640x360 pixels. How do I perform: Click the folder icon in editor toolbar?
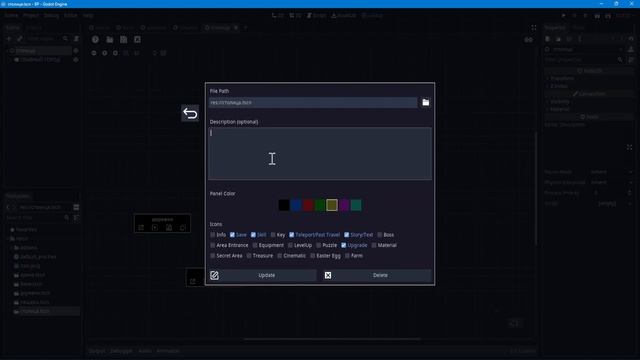(x=109, y=40)
